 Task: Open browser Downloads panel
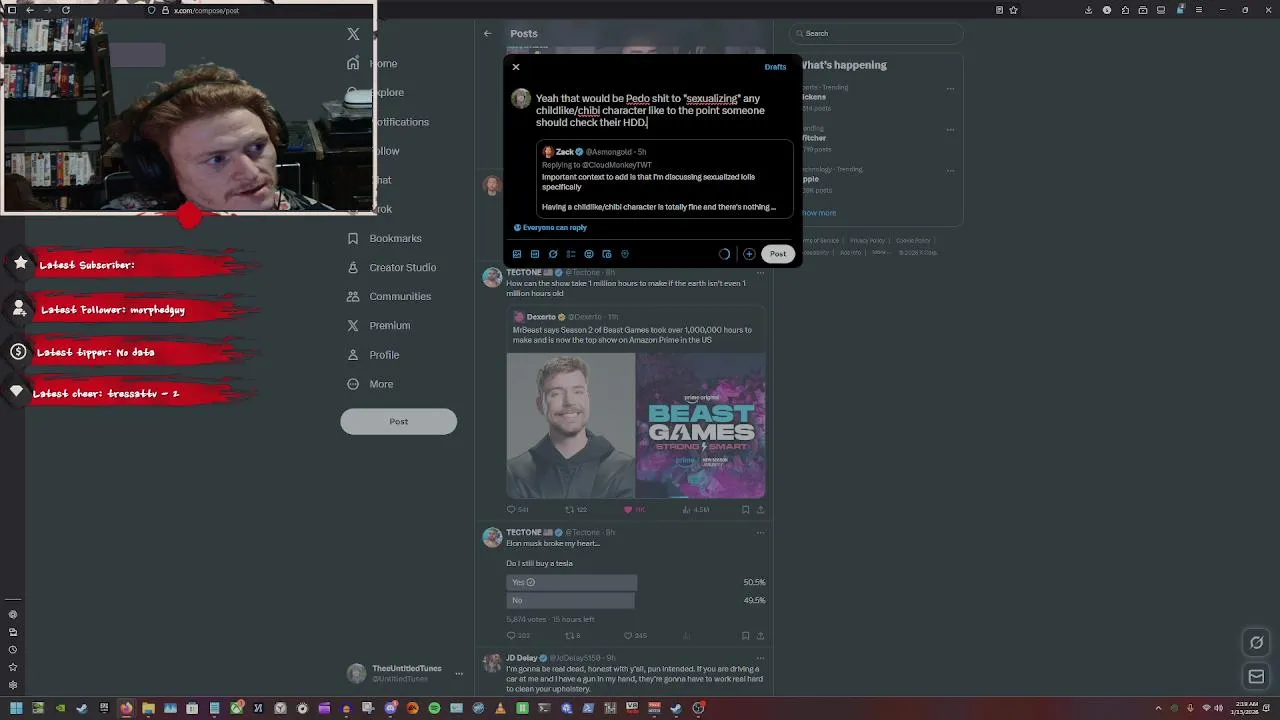tap(1089, 10)
